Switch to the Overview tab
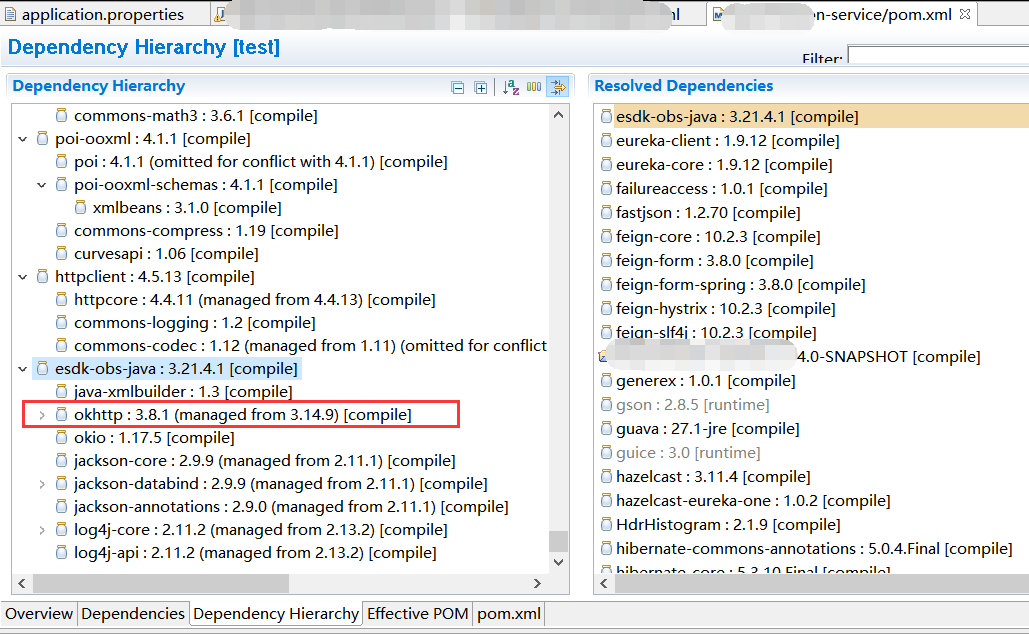 [39, 614]
